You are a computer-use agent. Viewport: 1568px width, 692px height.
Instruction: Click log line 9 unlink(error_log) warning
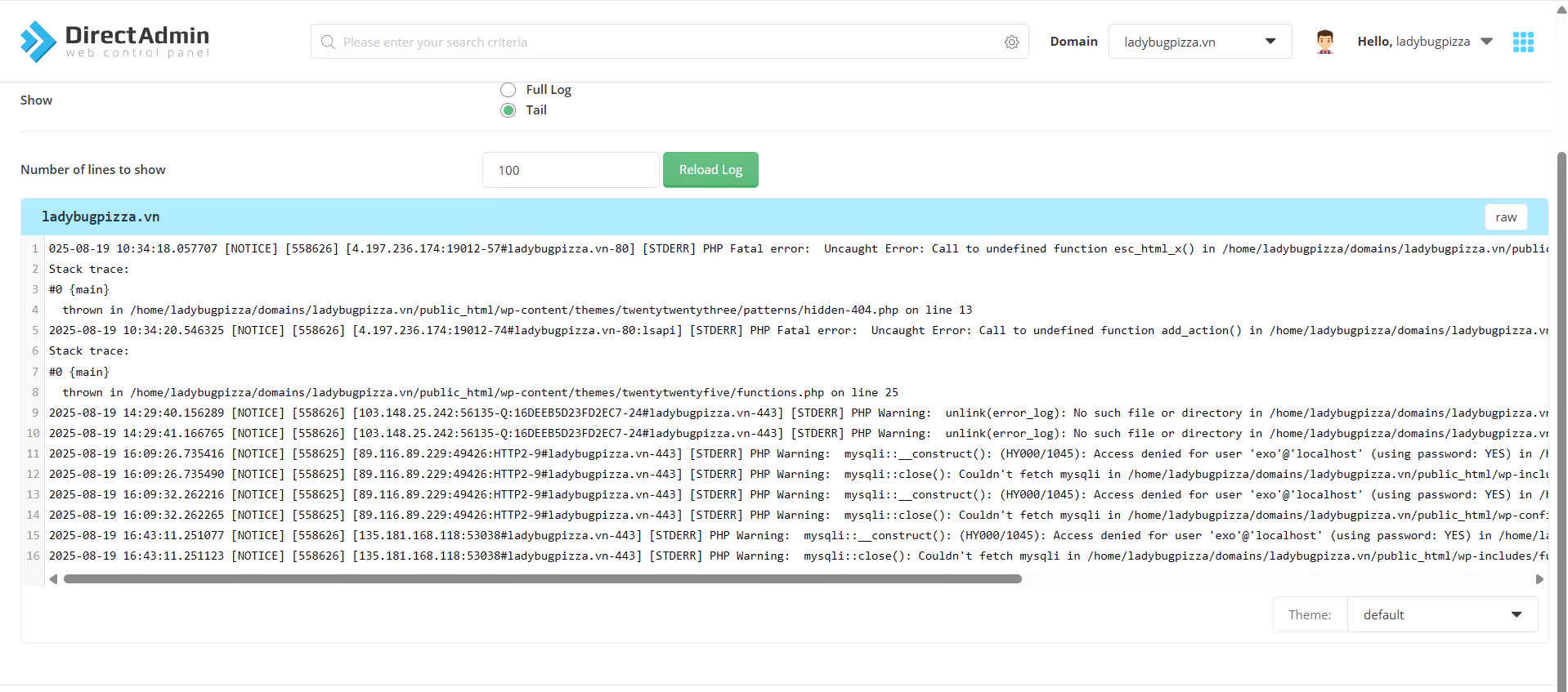click(x=798, y=413)
